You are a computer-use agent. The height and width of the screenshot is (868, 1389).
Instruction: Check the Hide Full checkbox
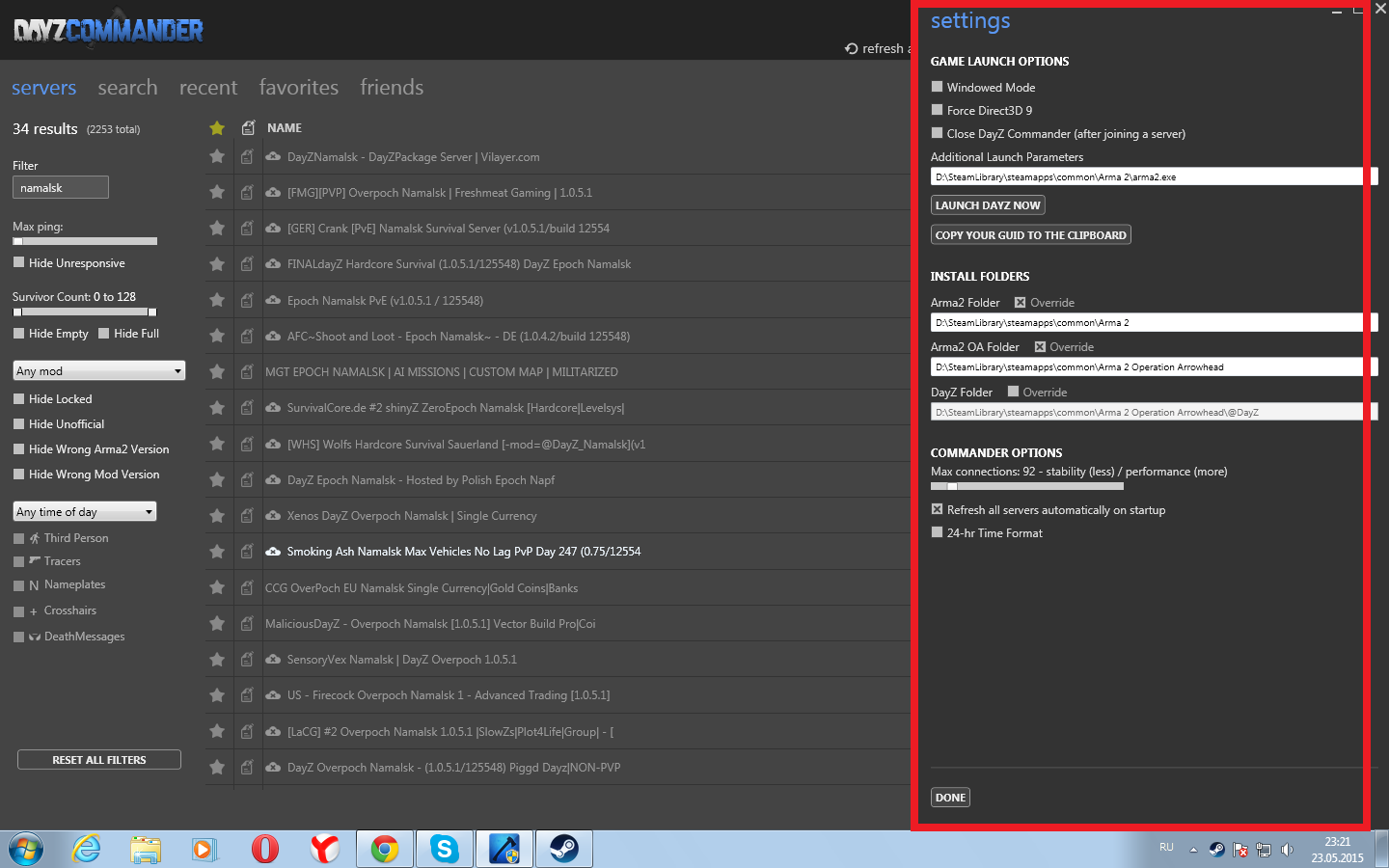[x=103, y=333]
